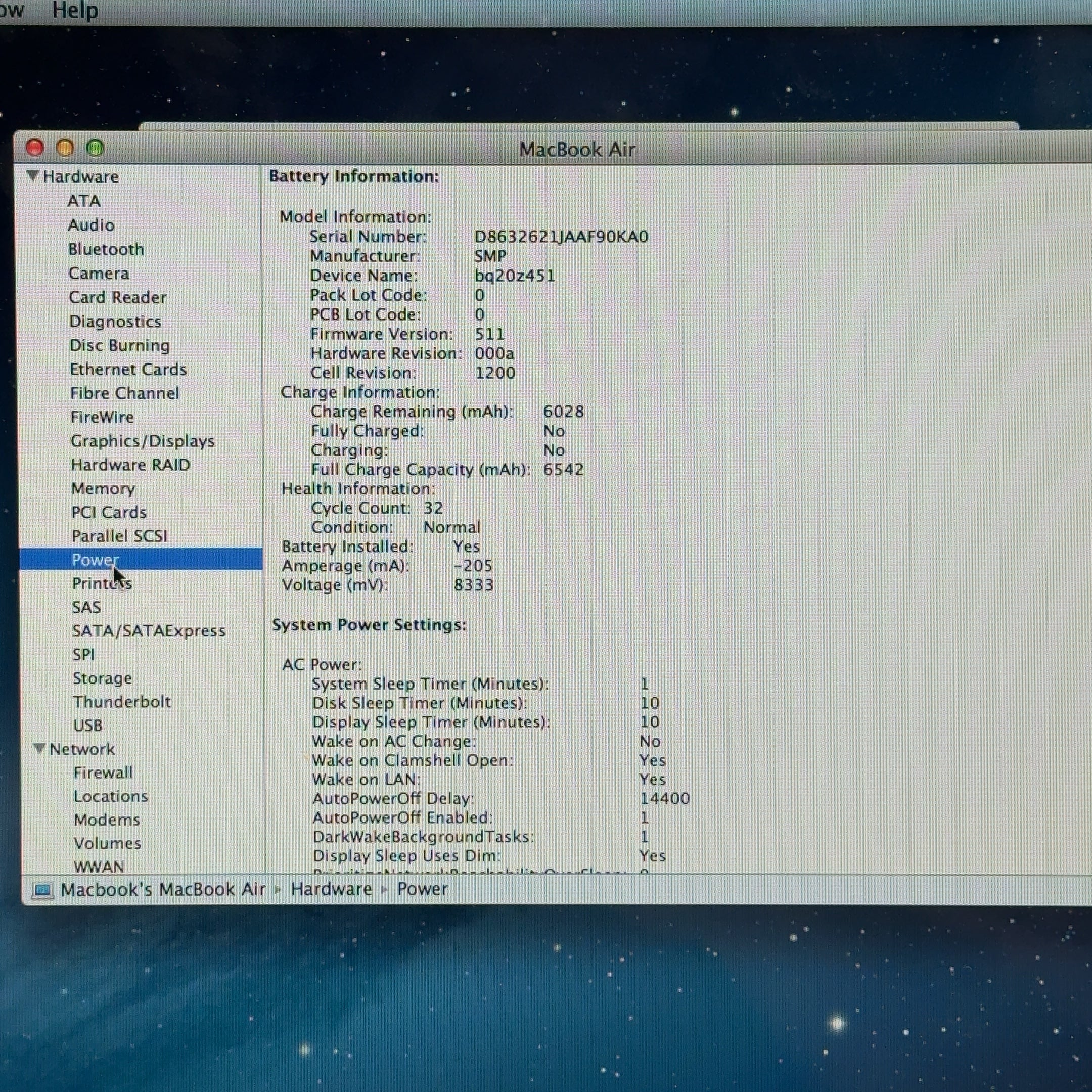Image resolution: width=1092 pixels, height=1092 pixels.
Task: Select Memory in the sidebar
Action: point(103,489)
